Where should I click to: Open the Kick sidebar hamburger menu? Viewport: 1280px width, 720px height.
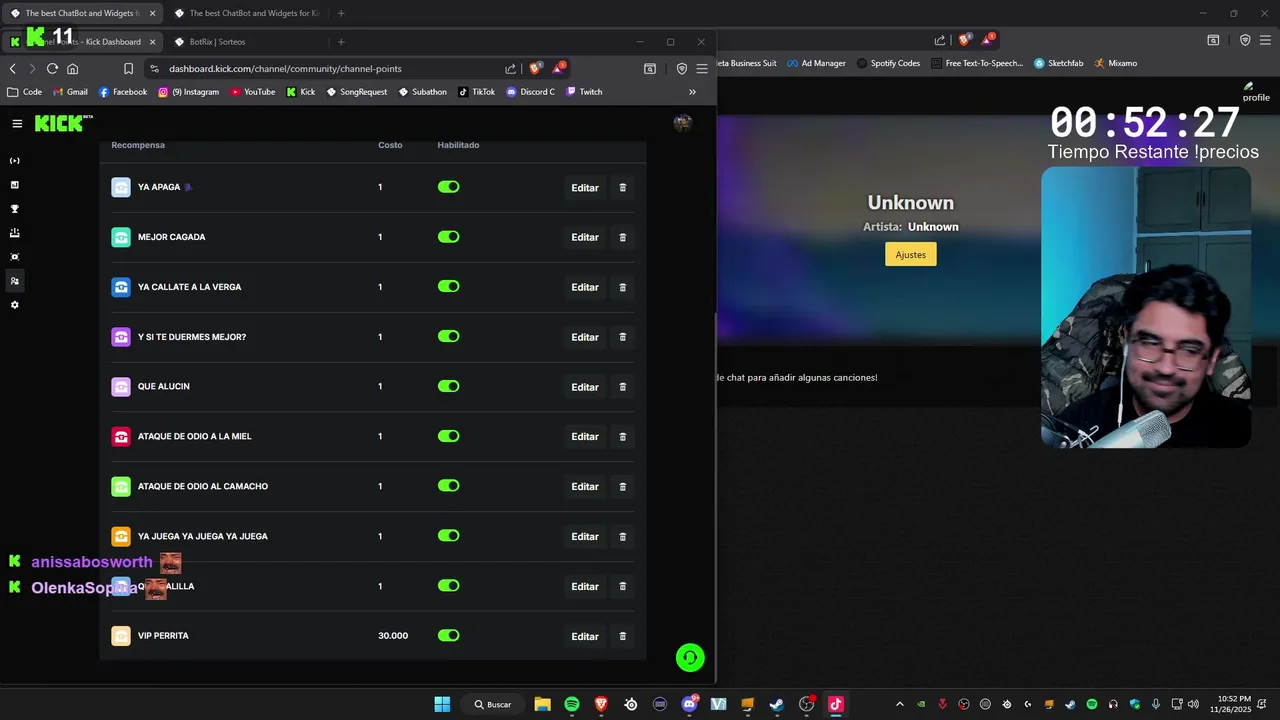tap(17, 124)
